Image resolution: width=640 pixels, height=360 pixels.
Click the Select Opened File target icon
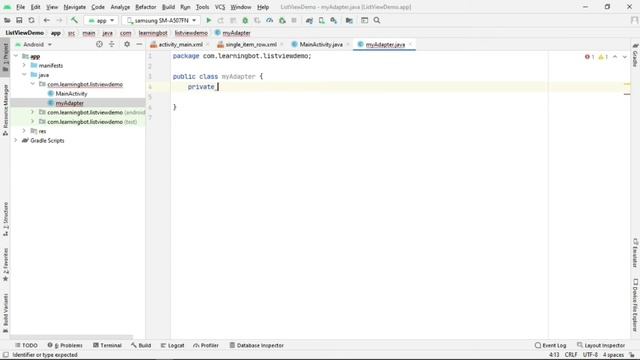(99, 44)
